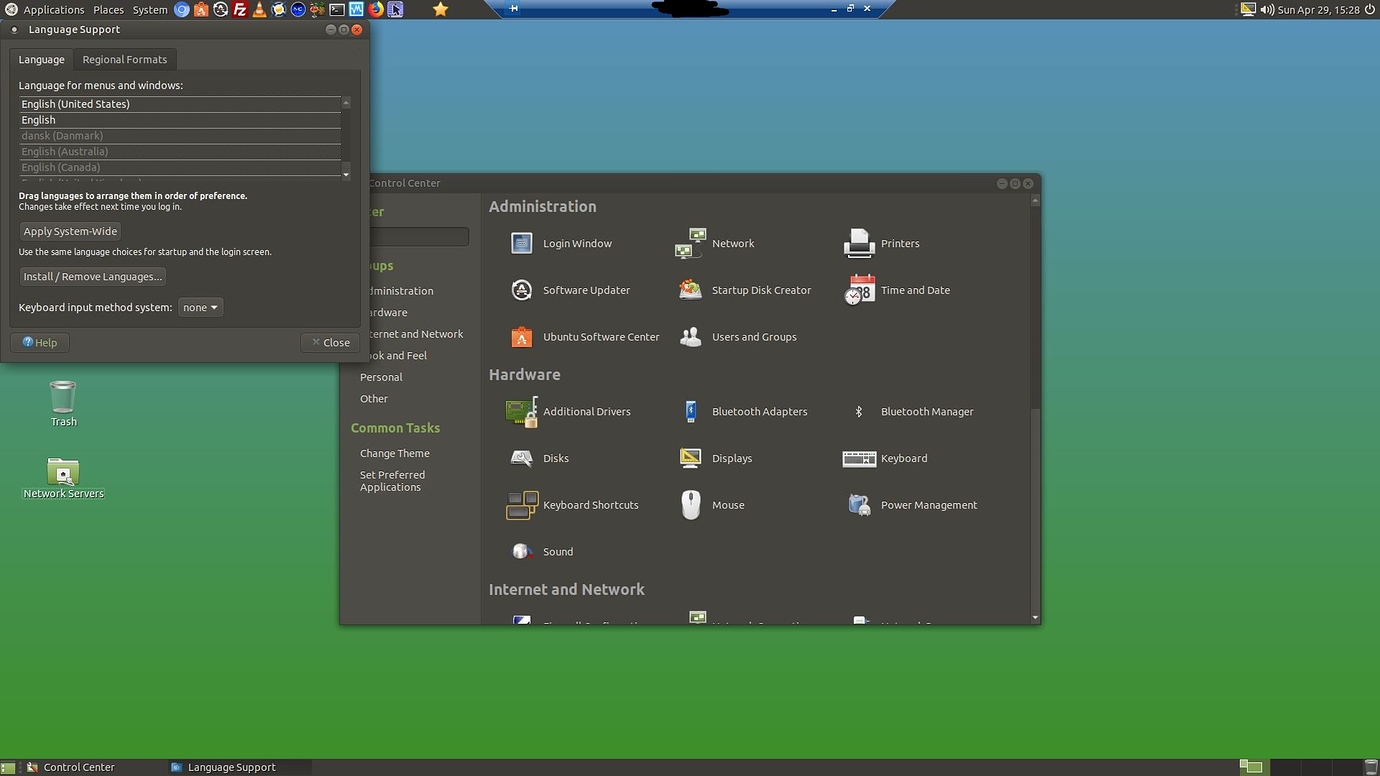
Task: Select English in the language list
Action: [x=178, y=119]
